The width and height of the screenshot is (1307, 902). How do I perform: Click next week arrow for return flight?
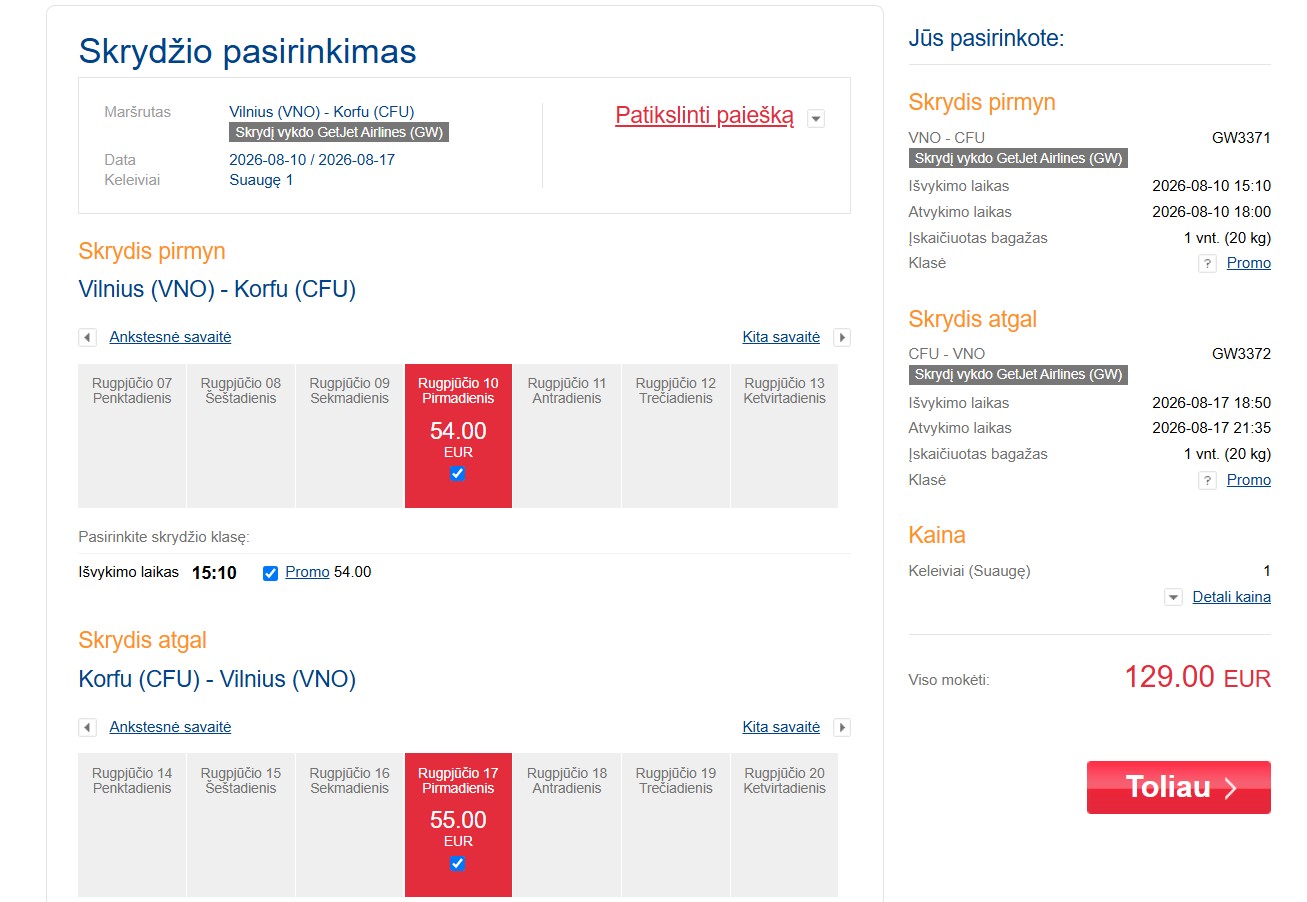[842, 728]
